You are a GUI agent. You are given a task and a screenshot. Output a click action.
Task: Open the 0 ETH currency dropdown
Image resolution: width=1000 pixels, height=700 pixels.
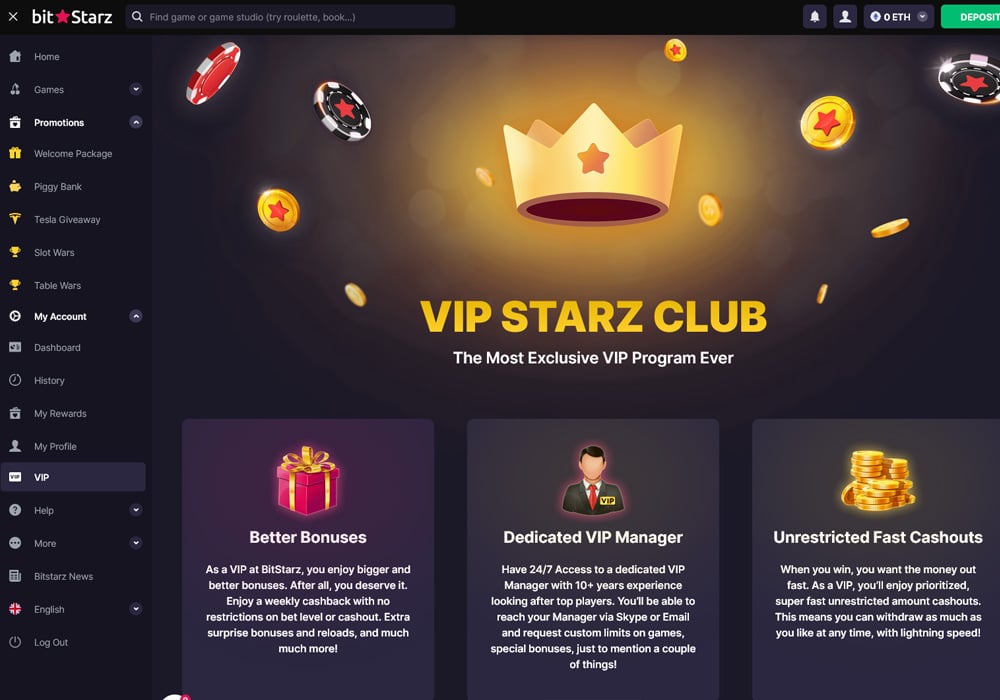click(899, 17)
